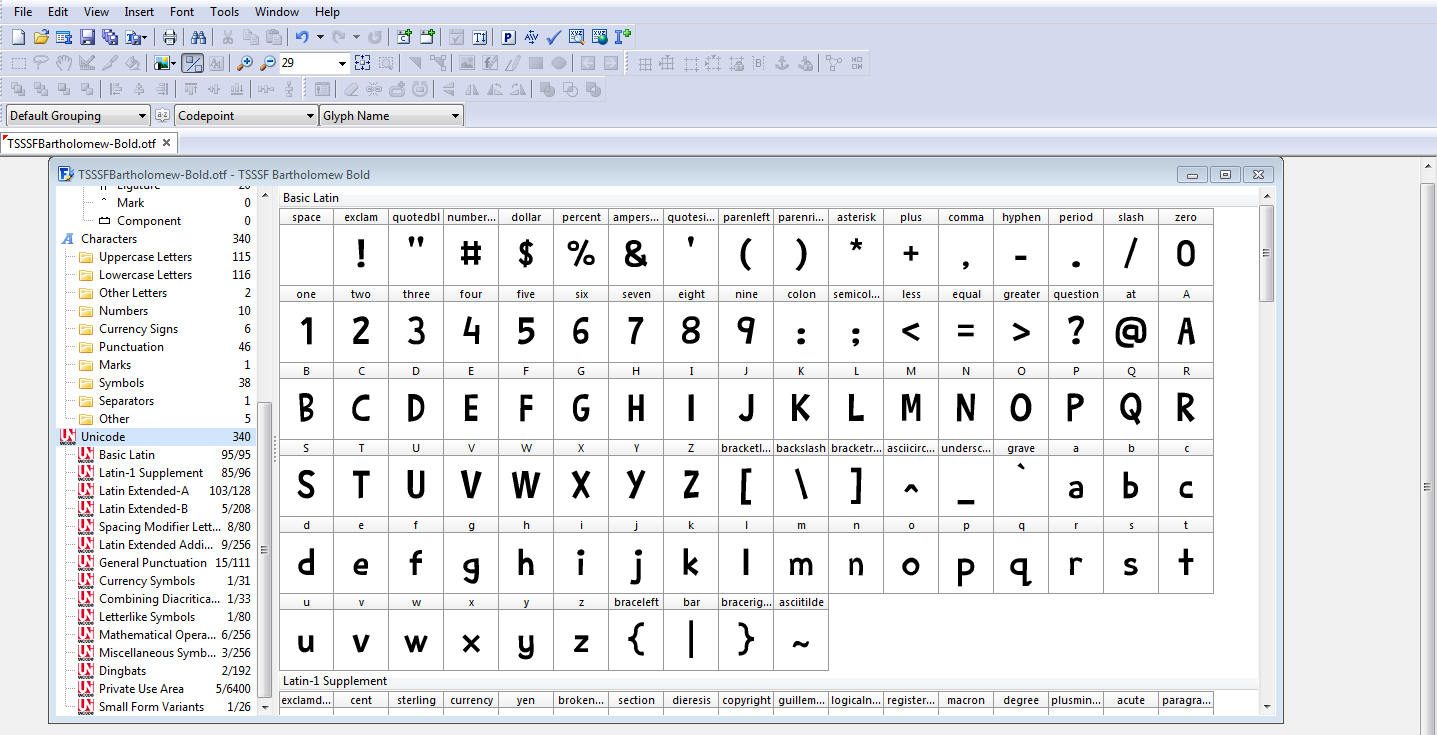Click the Add Characters icon
The height and width of the screenshot is (735, 1437).
point(405,37)
